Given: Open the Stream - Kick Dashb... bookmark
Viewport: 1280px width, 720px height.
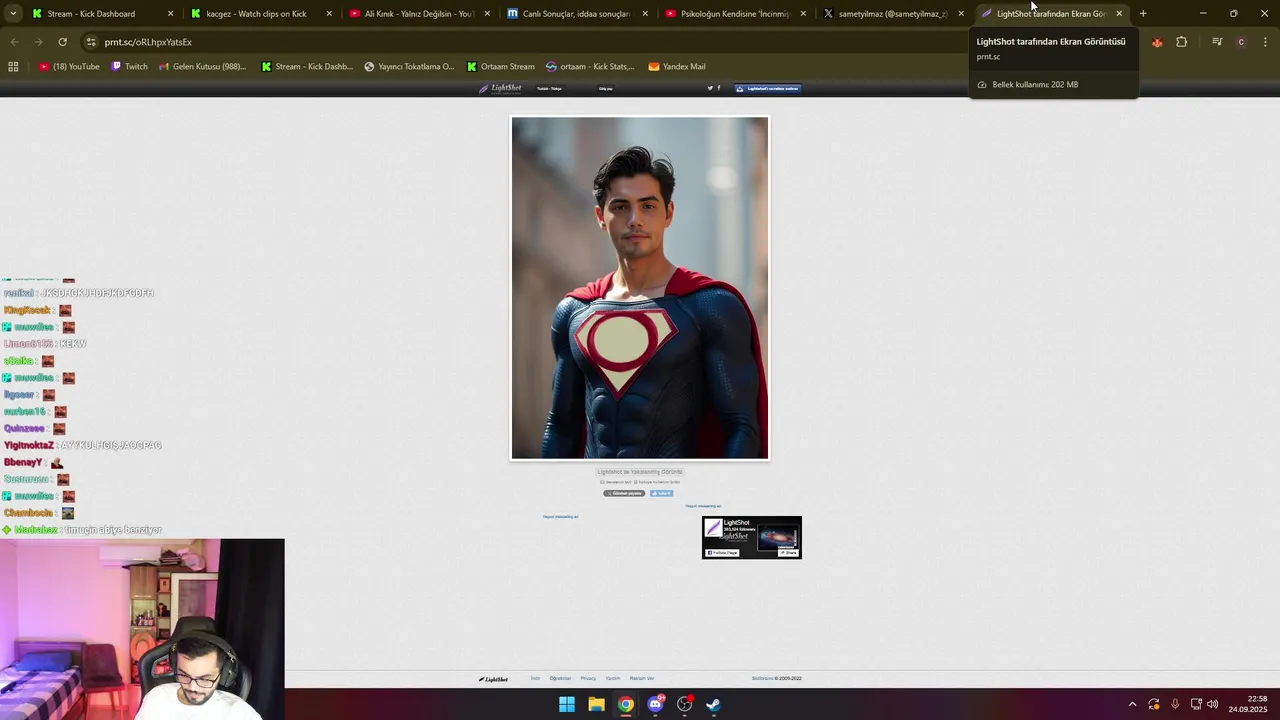Looking at the screenshot, I should [x=307, y=66].
